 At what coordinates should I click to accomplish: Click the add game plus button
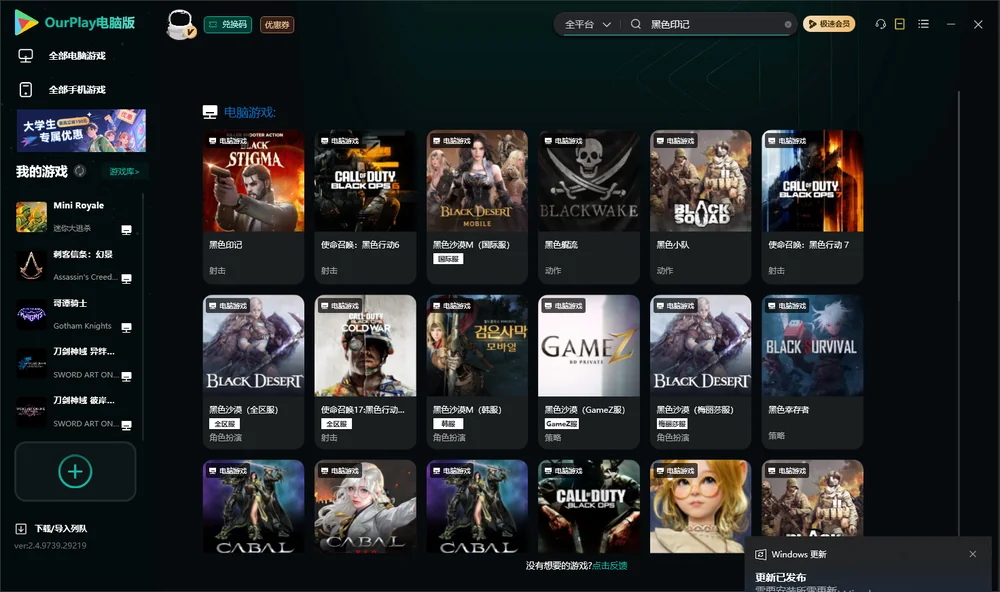75,471
